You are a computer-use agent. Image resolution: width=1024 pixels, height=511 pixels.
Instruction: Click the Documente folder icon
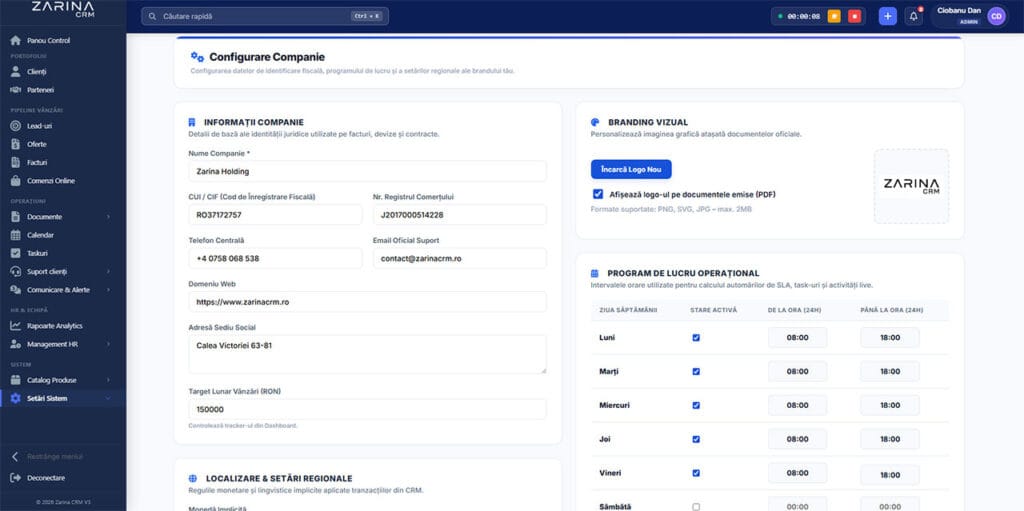(x=16, y=217)
